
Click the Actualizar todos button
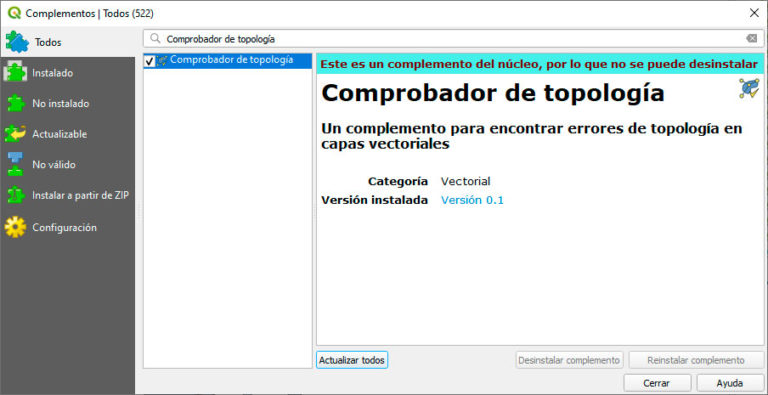pyautogui.click(x=352, y=360)
